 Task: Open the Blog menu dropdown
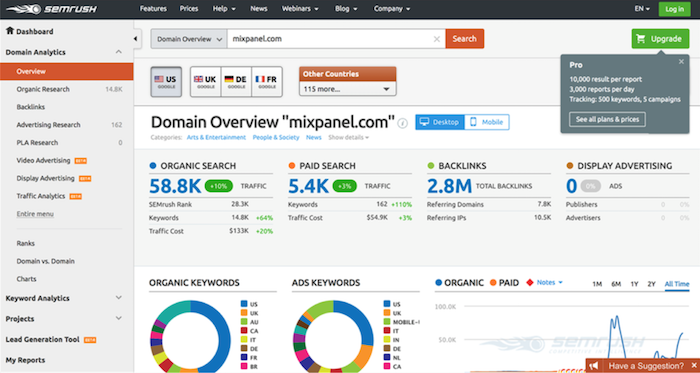pyautogui.click(x=346, y=9)
